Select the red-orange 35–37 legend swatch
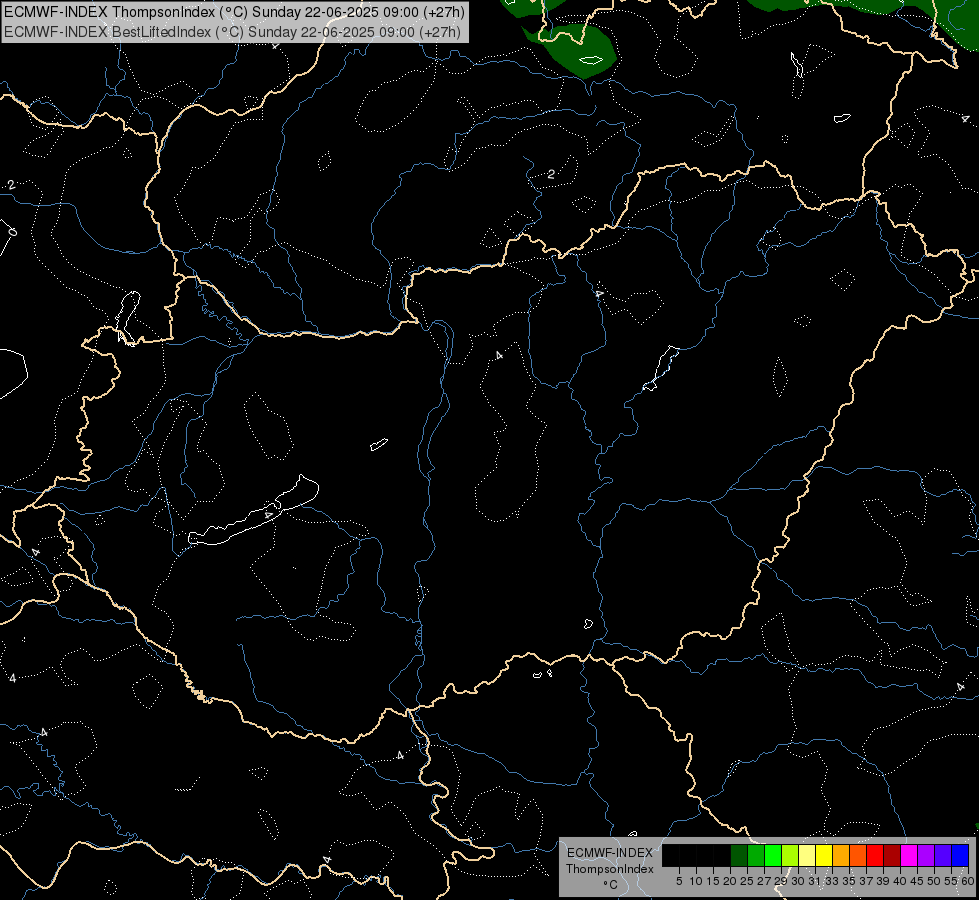The height and width of the screenshot is (900, 979). (858, 855)
